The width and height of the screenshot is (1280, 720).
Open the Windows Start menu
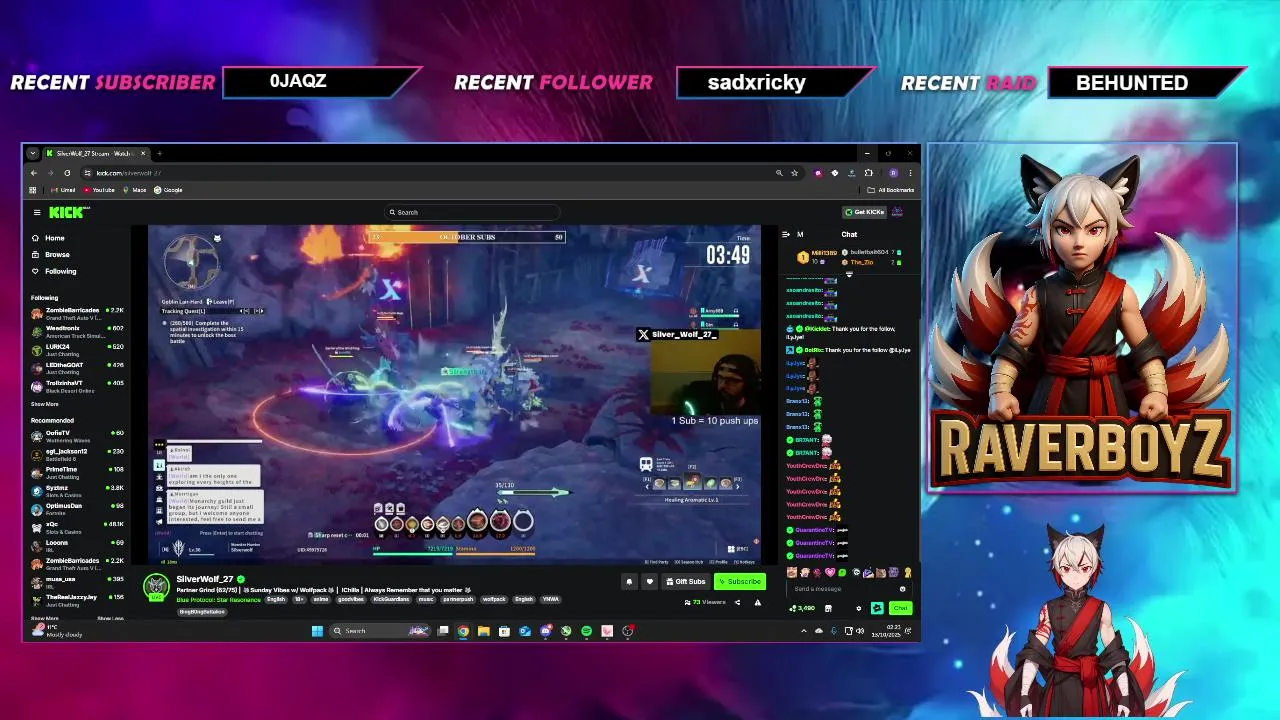coord(317,631)
